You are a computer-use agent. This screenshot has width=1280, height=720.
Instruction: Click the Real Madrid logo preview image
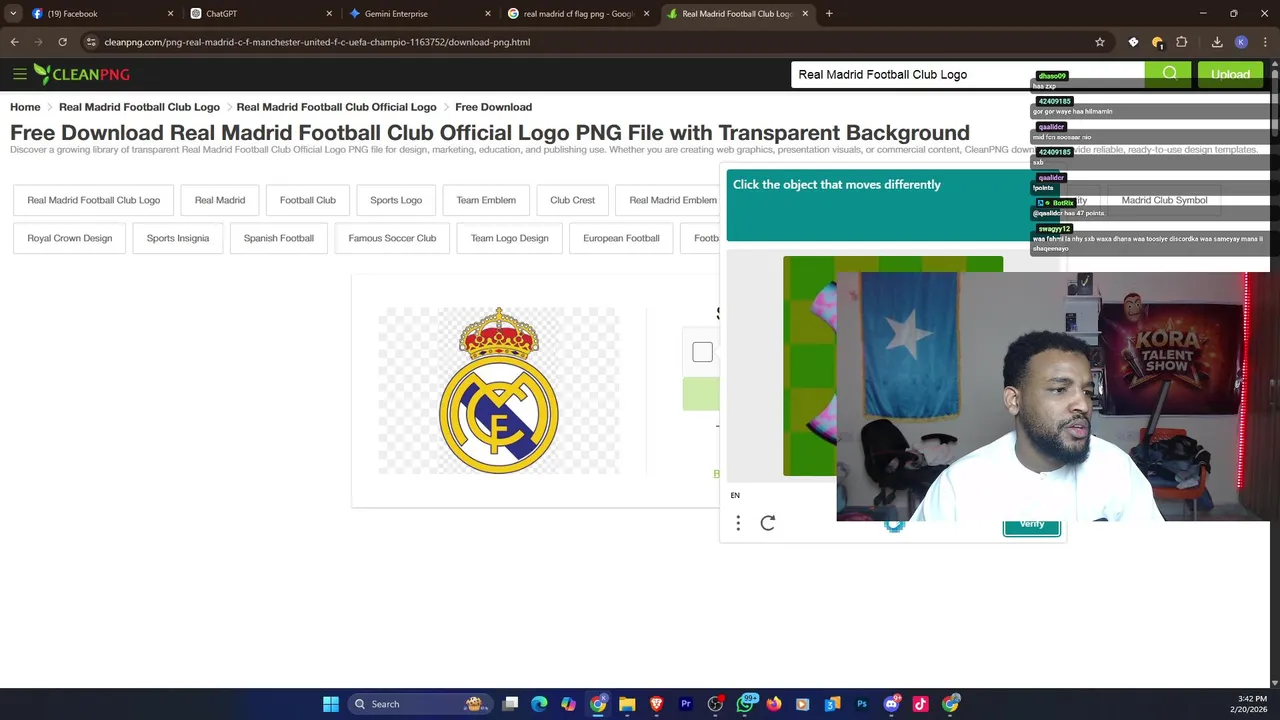tap(499, 391)
